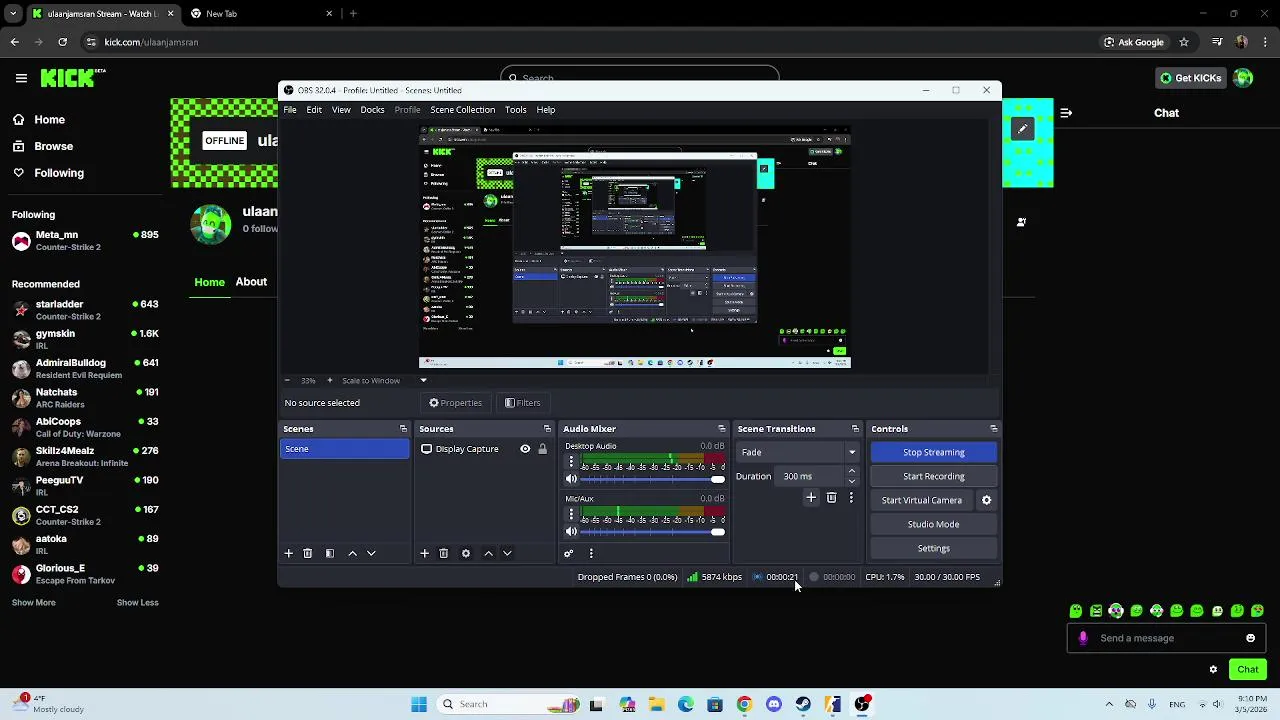Click Get KICKs button

click(1189, 78)
